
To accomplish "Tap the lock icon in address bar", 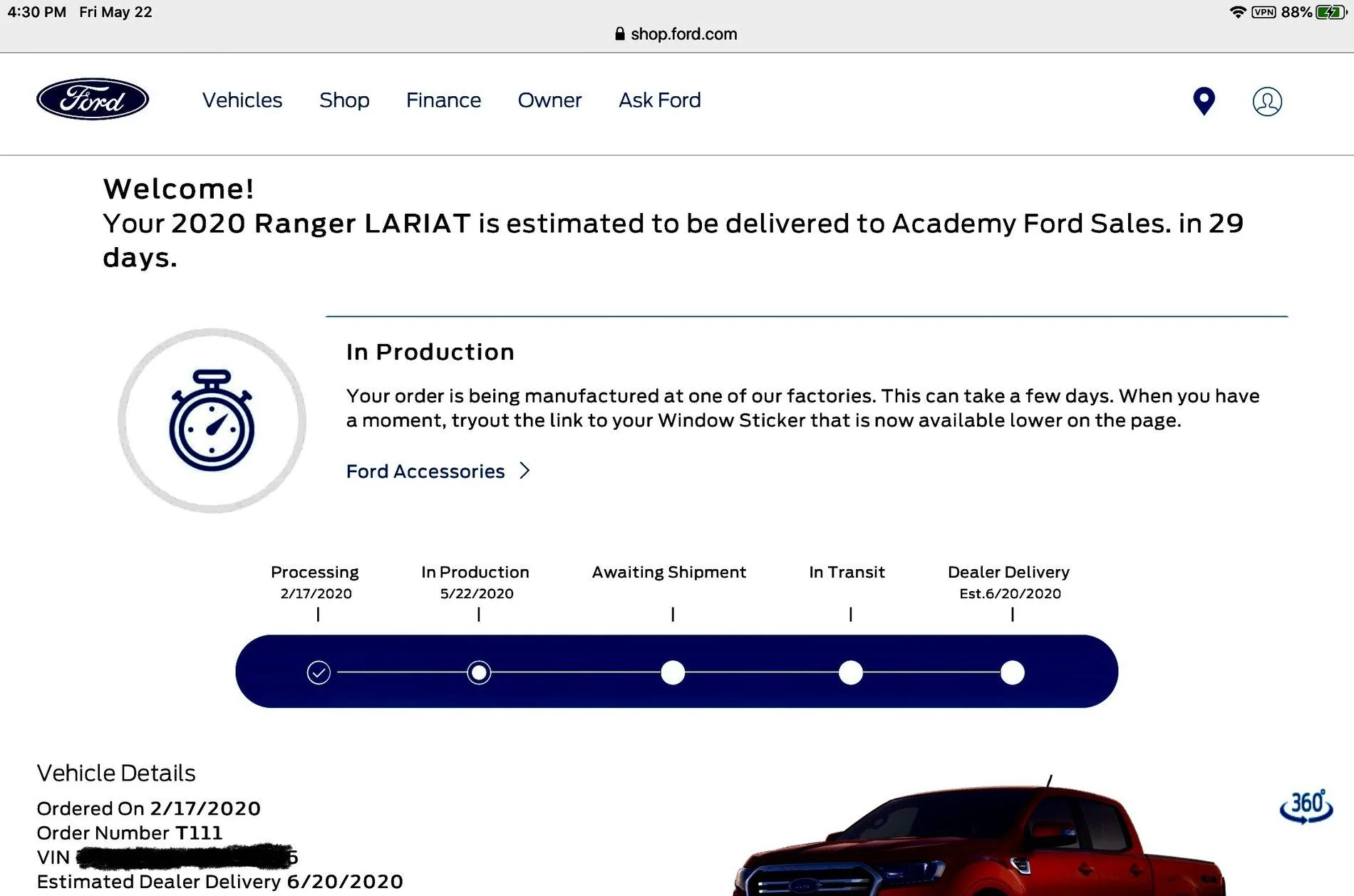I will coord(619,33).
